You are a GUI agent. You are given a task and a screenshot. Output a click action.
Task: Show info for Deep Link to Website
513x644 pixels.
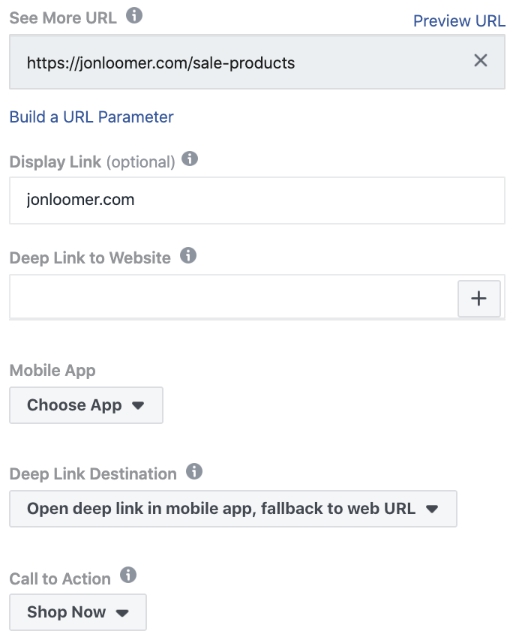(188, 255)
